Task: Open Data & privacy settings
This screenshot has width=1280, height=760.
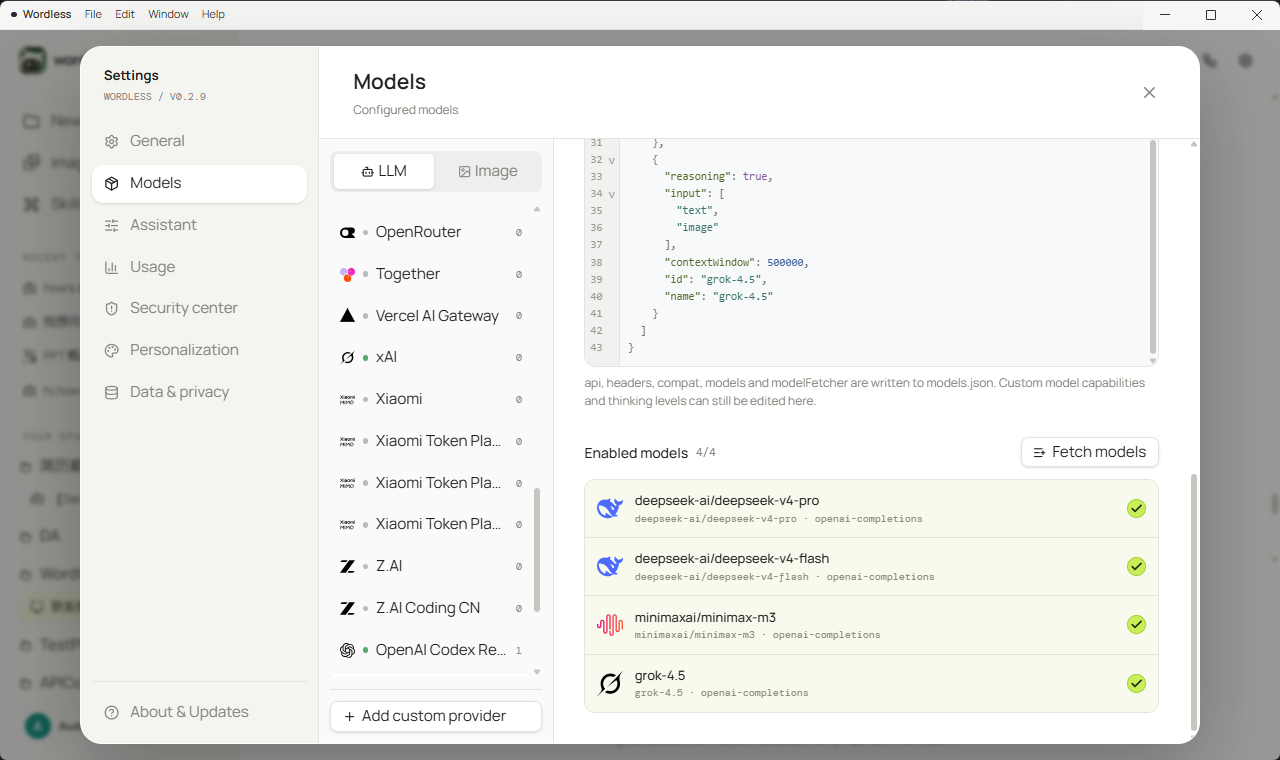Action: click(x=199, y=392)
